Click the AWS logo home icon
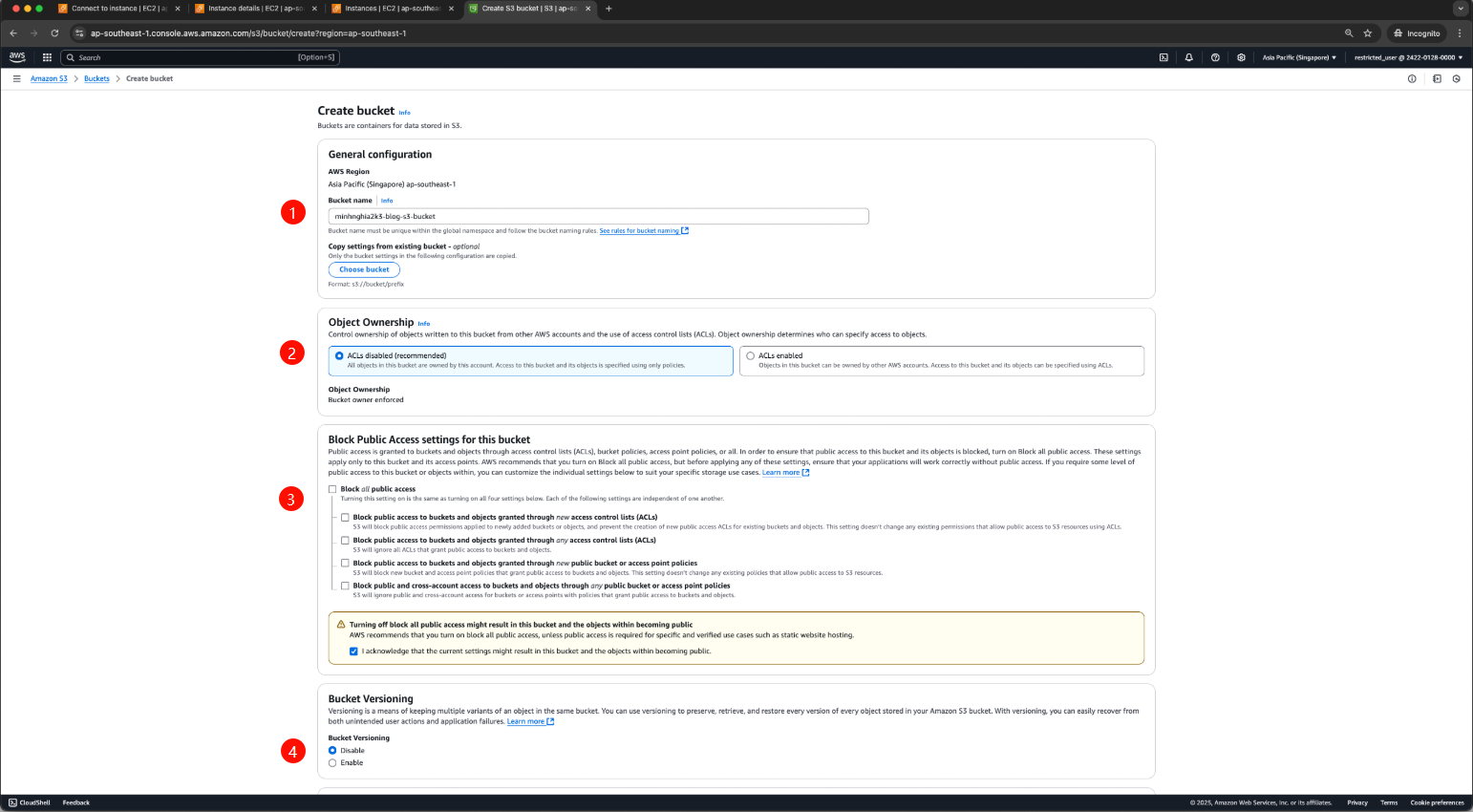Viewport: 1473px width, 812px height. [x=17, y=57]
